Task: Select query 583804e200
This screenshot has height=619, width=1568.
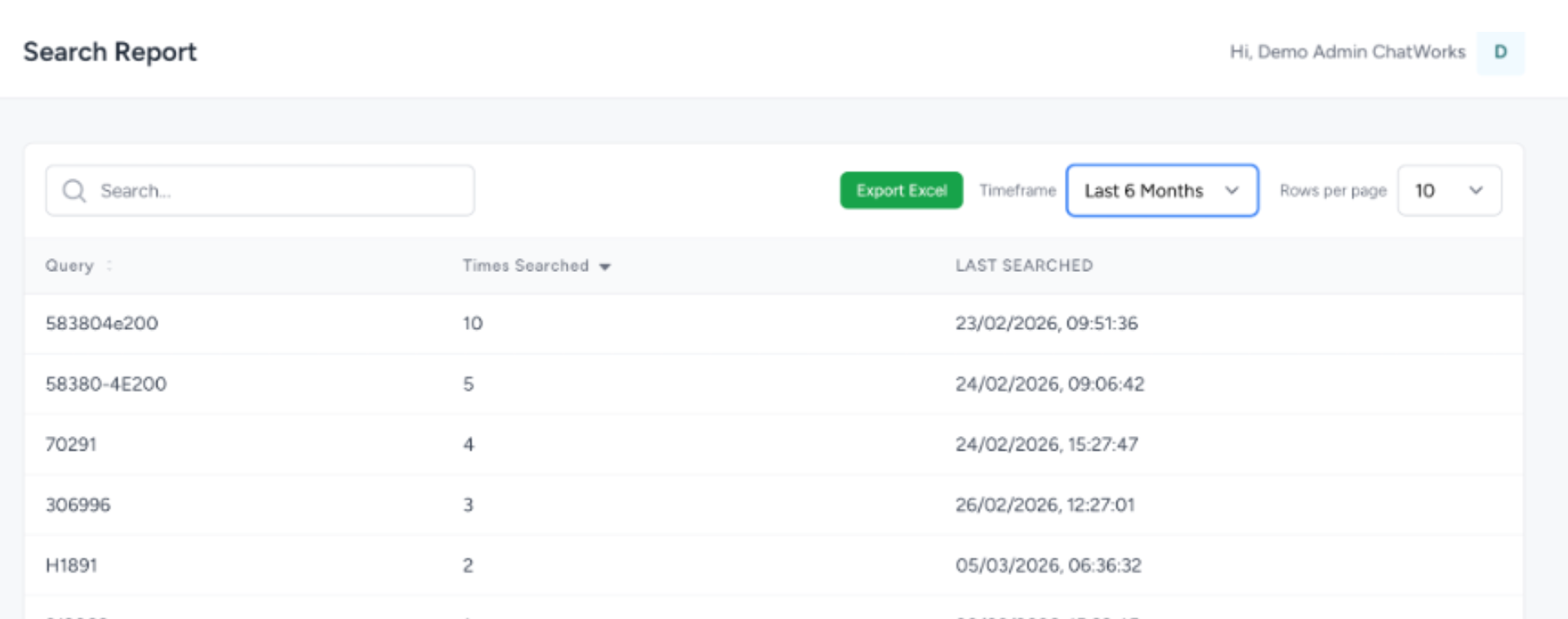Action: point(102,323)
